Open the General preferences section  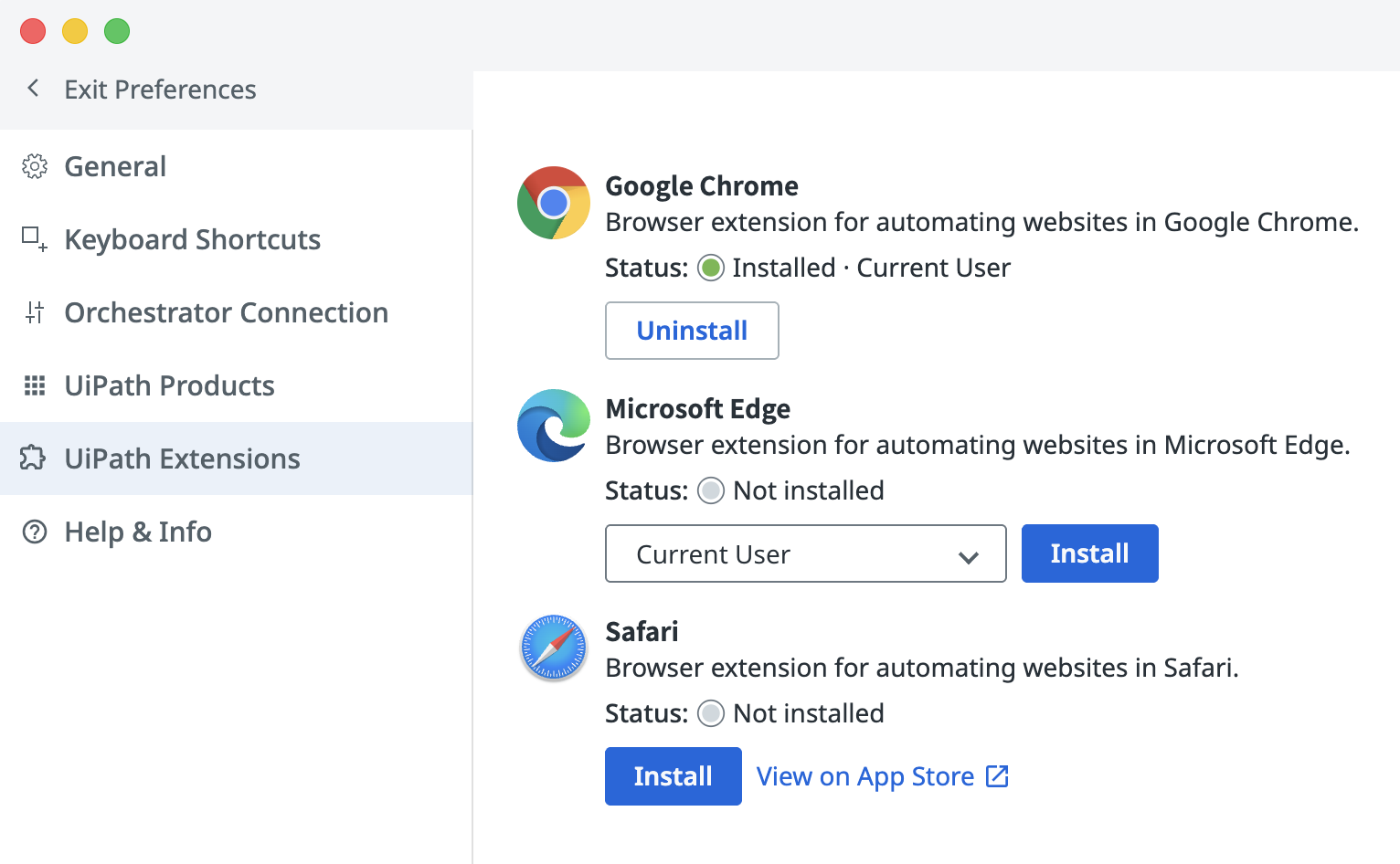click(236, 166)
